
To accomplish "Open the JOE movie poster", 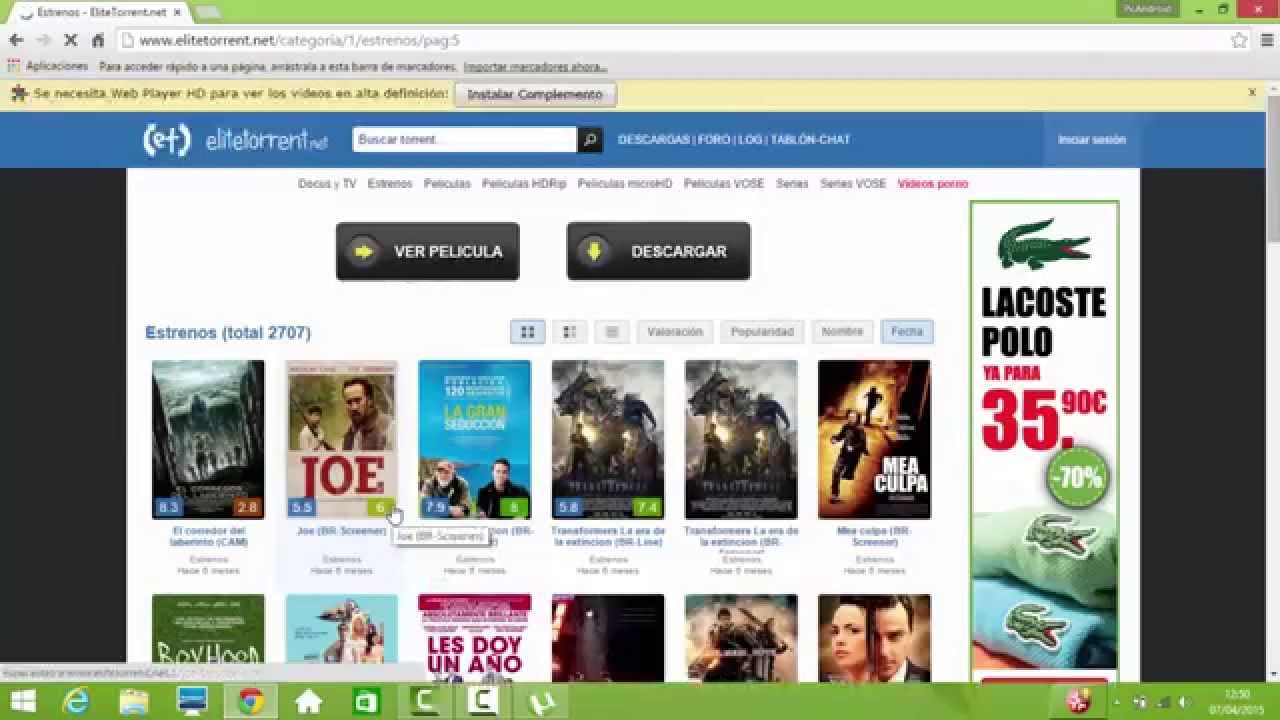I will (x=341, y=440).
